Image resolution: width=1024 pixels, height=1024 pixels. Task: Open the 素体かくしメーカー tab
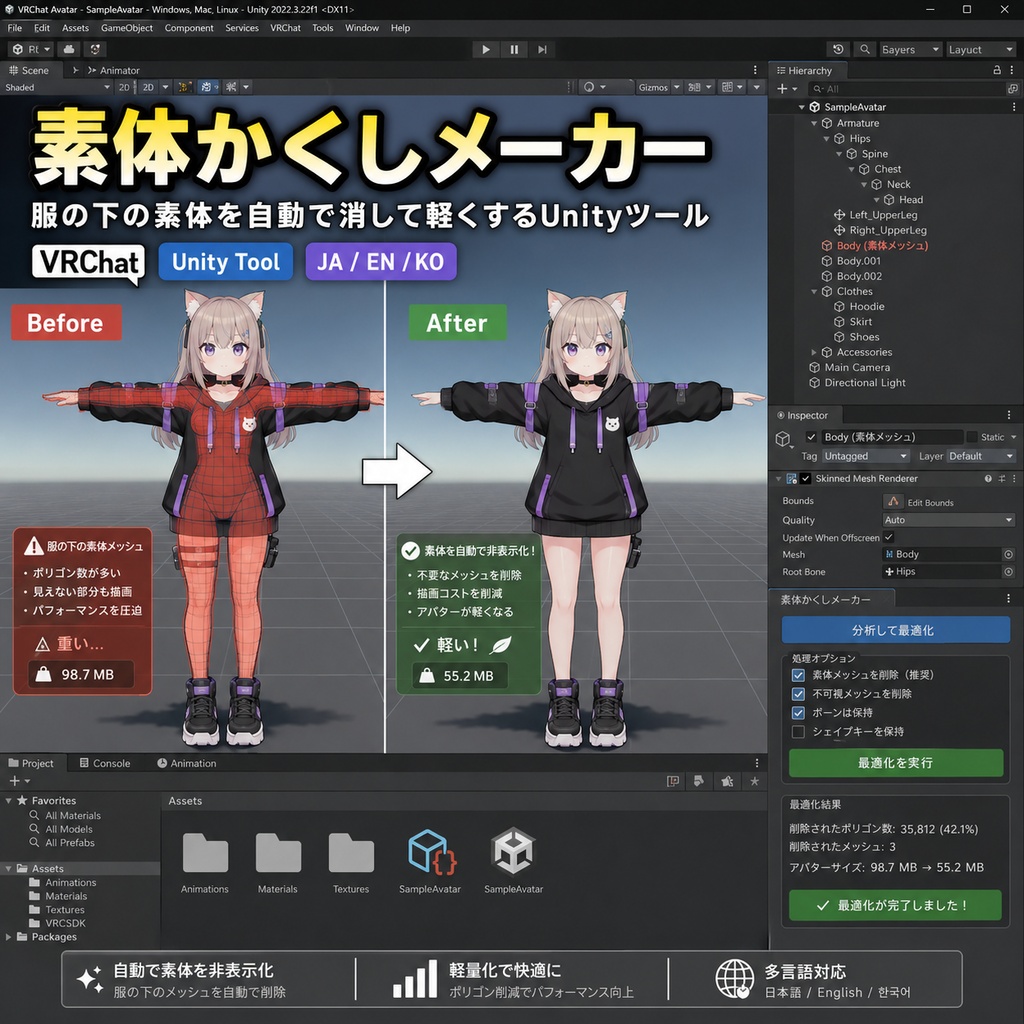point(831,599)
